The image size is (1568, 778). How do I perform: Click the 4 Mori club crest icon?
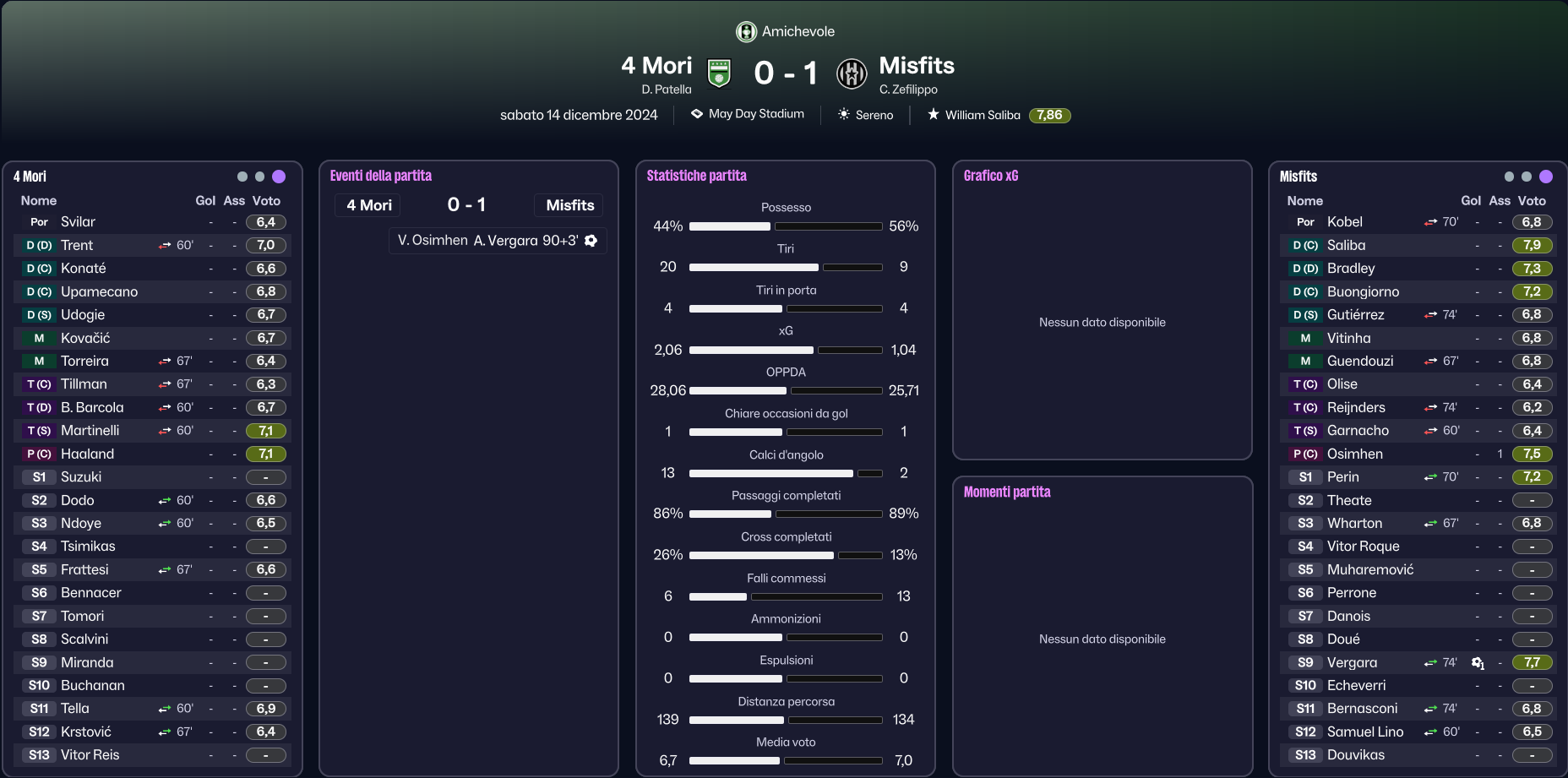point(719,73)
